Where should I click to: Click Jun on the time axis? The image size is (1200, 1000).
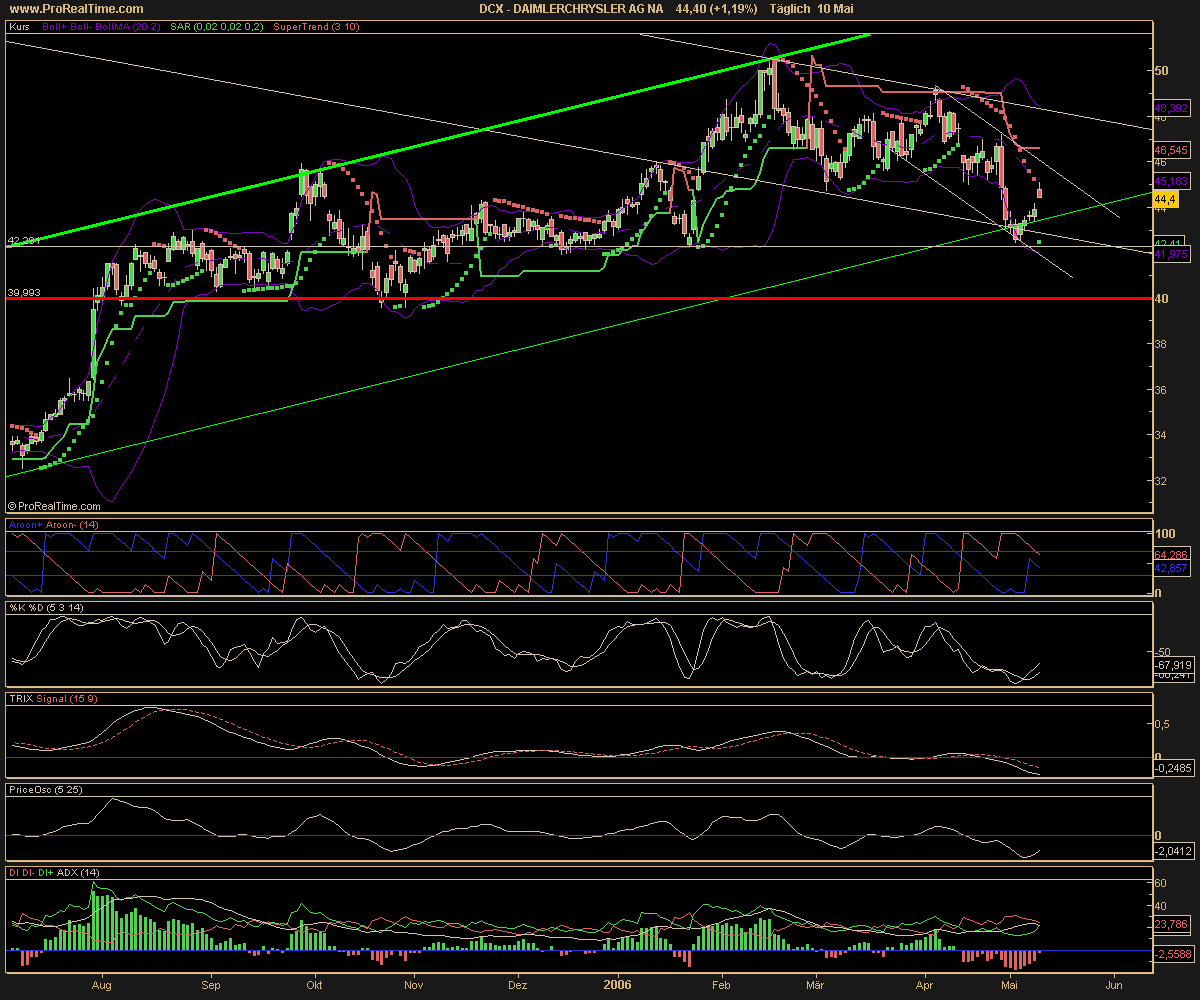click(1114, 984)
